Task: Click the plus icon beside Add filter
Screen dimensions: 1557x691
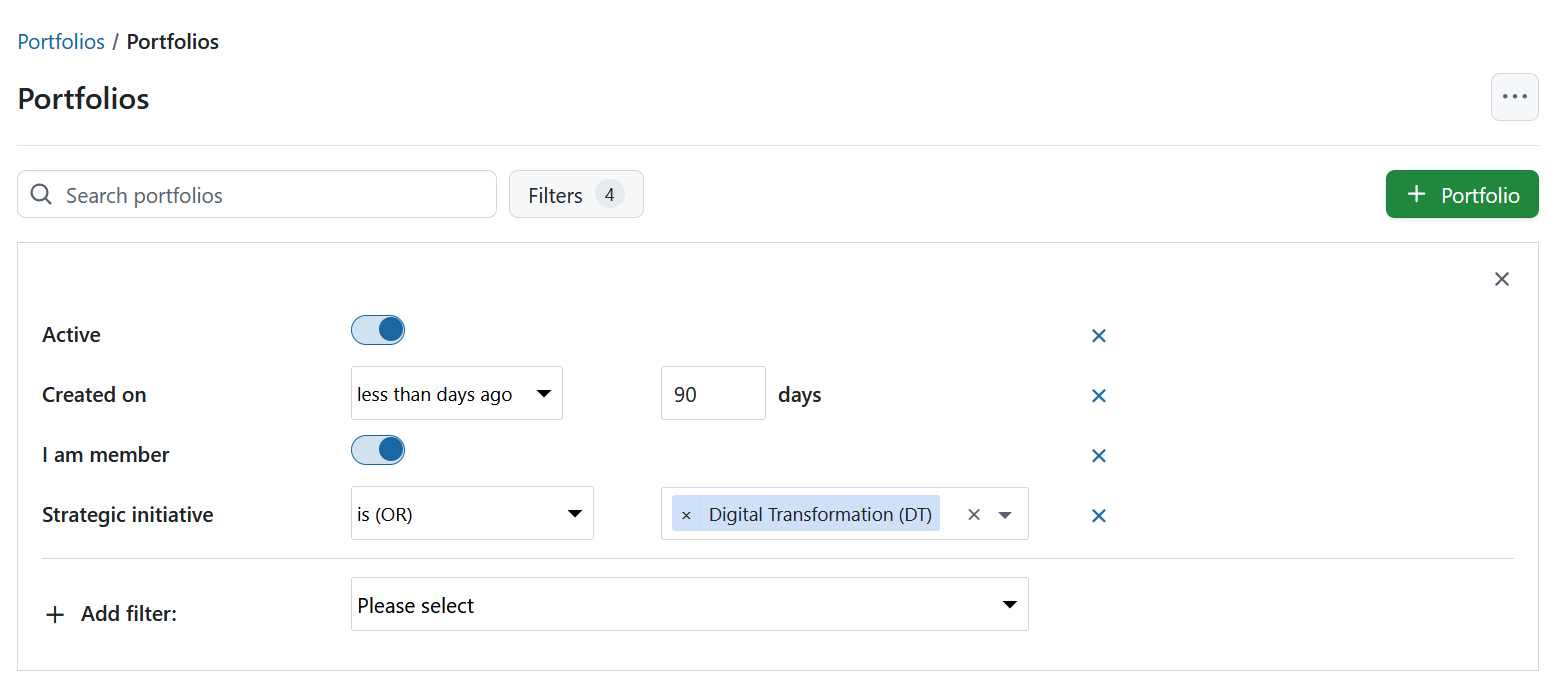Action: point(55,613)
